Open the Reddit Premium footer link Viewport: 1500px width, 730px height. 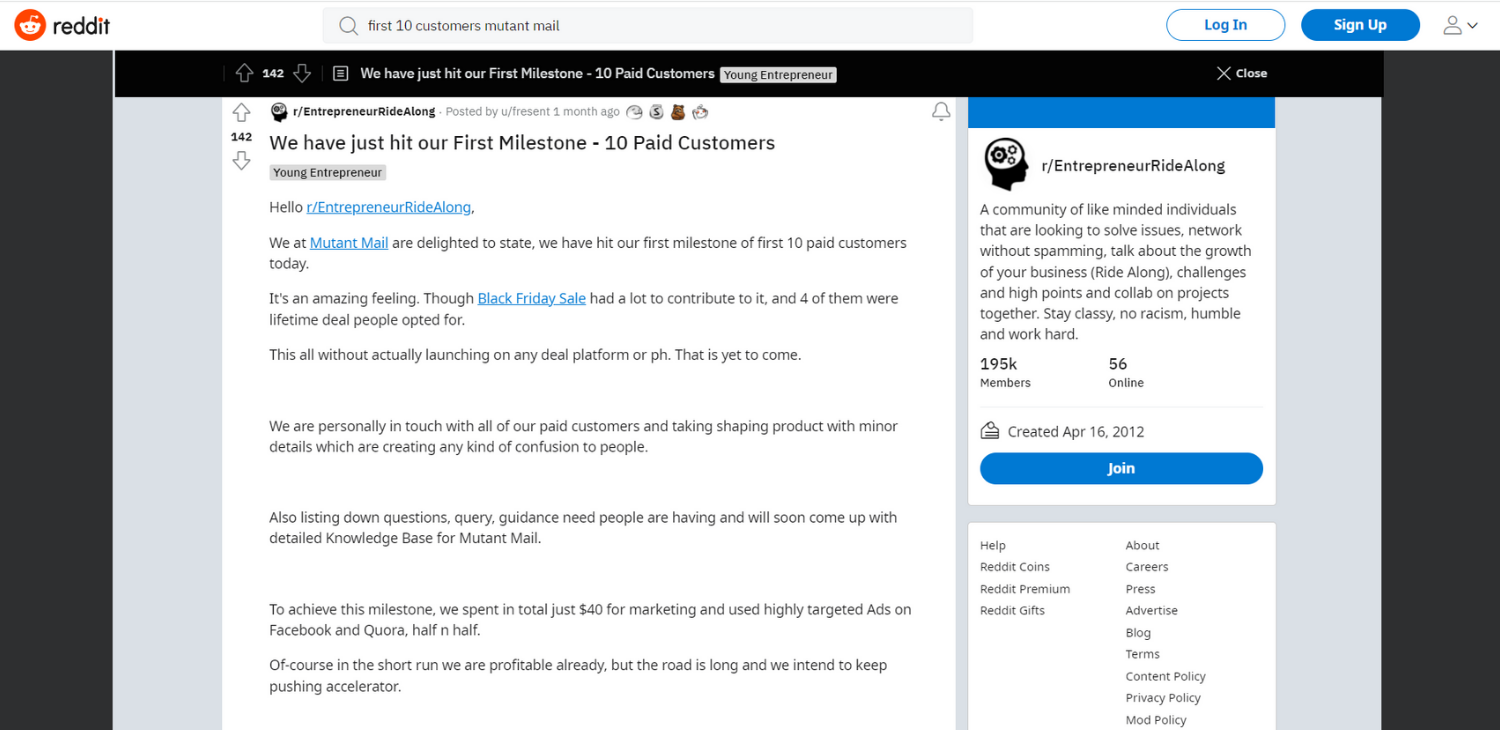[1025, 589]
